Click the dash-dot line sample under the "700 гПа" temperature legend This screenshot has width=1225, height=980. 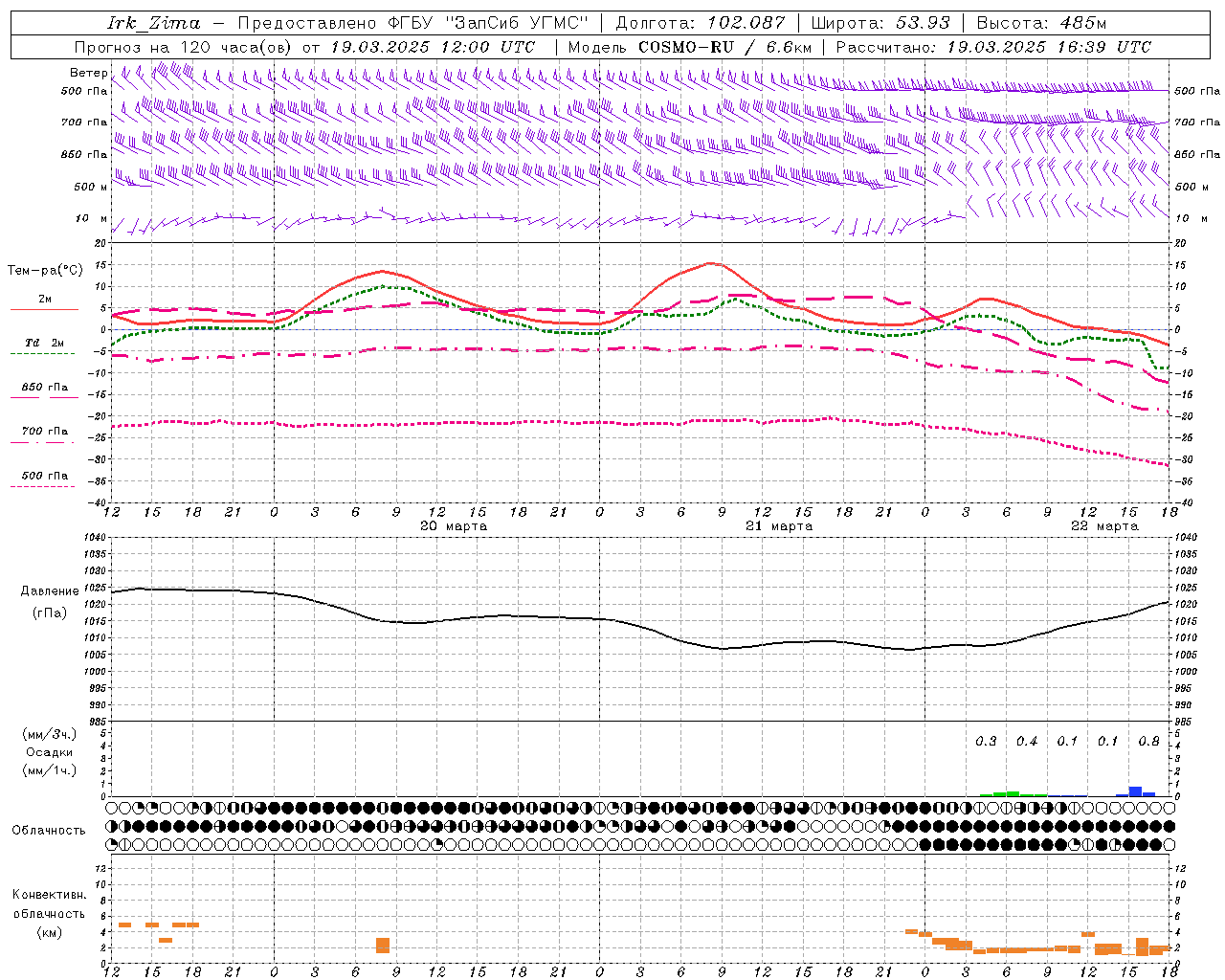42,442
